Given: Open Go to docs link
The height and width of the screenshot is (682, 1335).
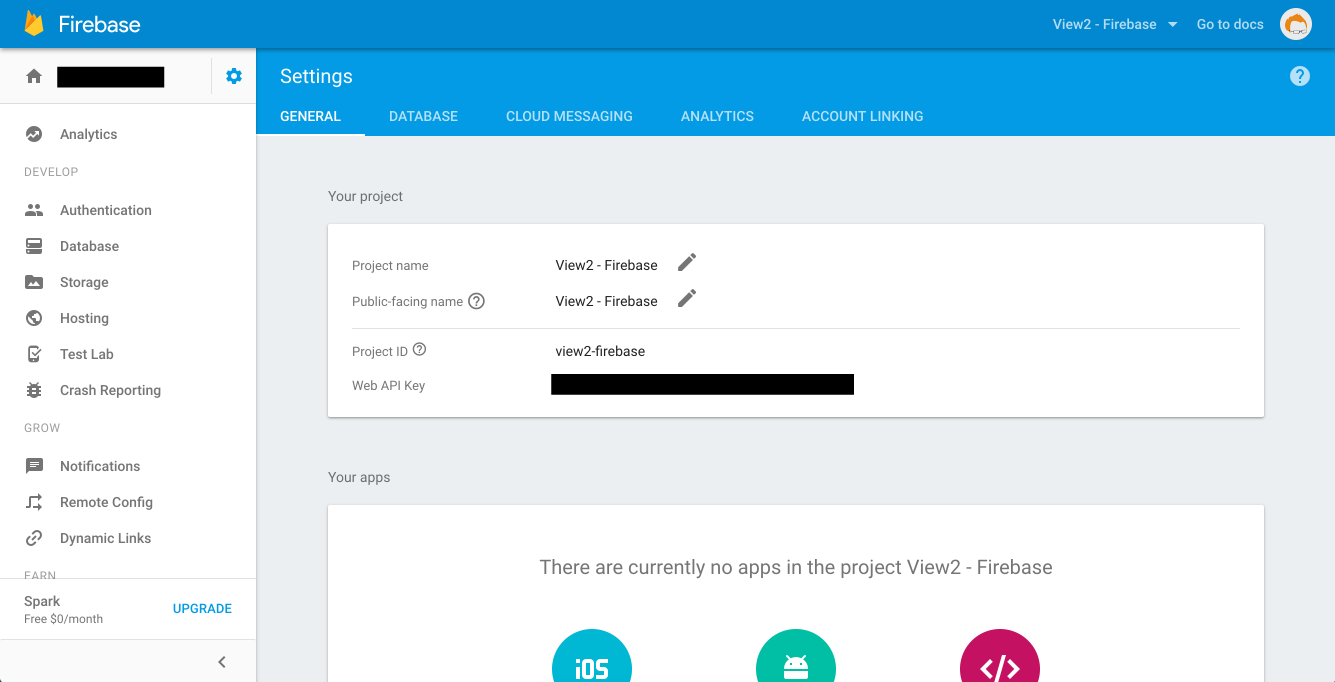Looking at the screenshot, I should pos(1230,24).
